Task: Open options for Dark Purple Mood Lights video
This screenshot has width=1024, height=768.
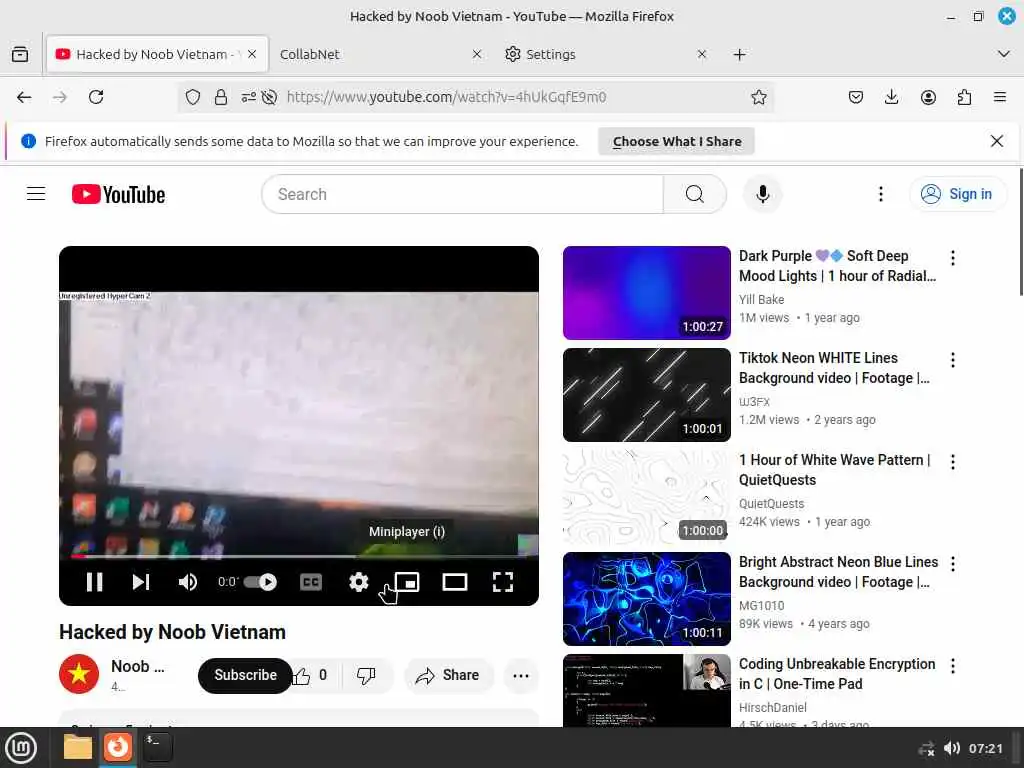Action: coord(953,258)
